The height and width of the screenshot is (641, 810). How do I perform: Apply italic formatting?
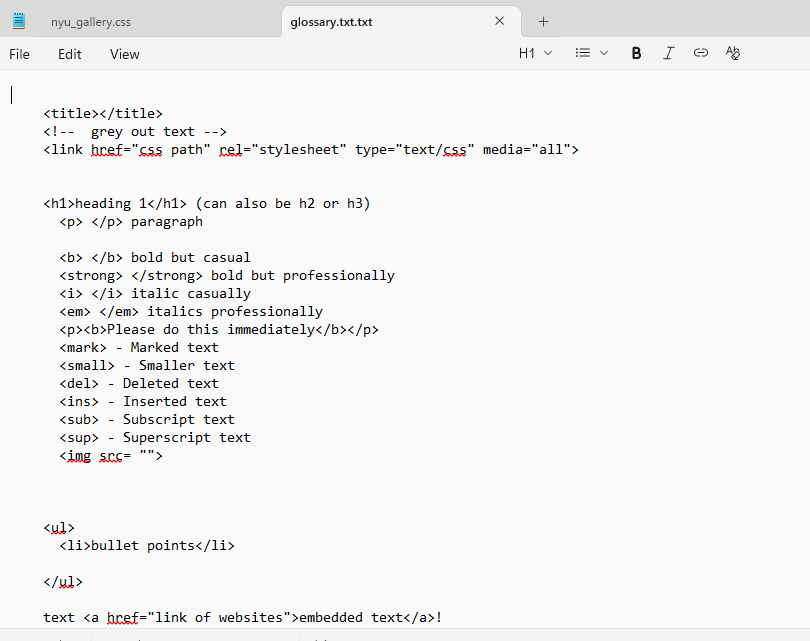[668, 52]
